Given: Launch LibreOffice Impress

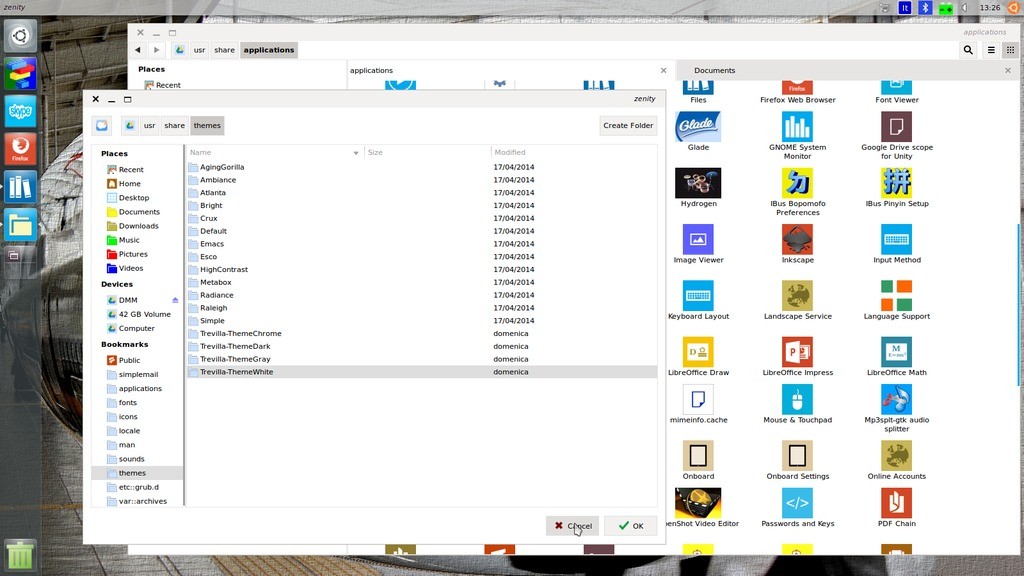Looking at the screenshot, I should coord(797,350).
